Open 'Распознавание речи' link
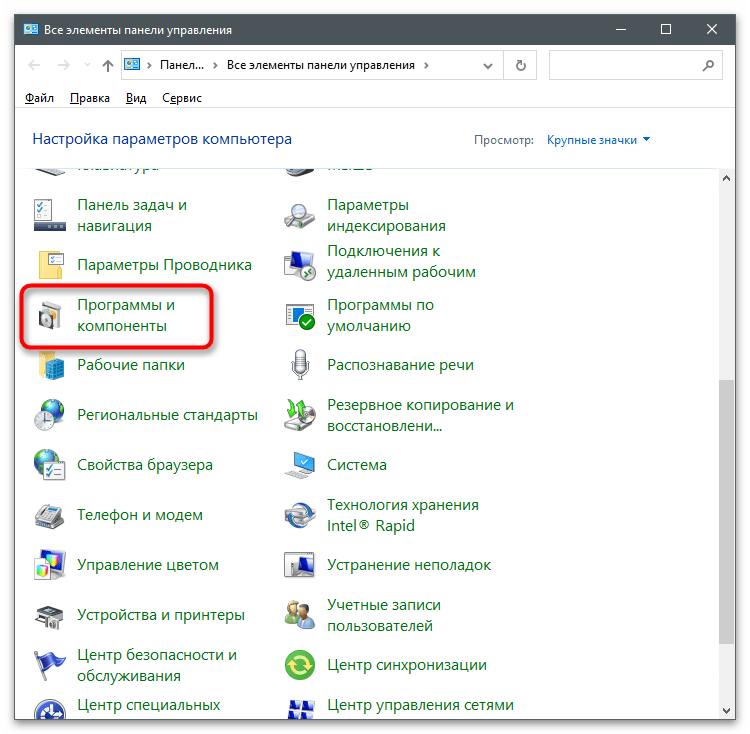The image size is (750, 734). click(400, 365)
